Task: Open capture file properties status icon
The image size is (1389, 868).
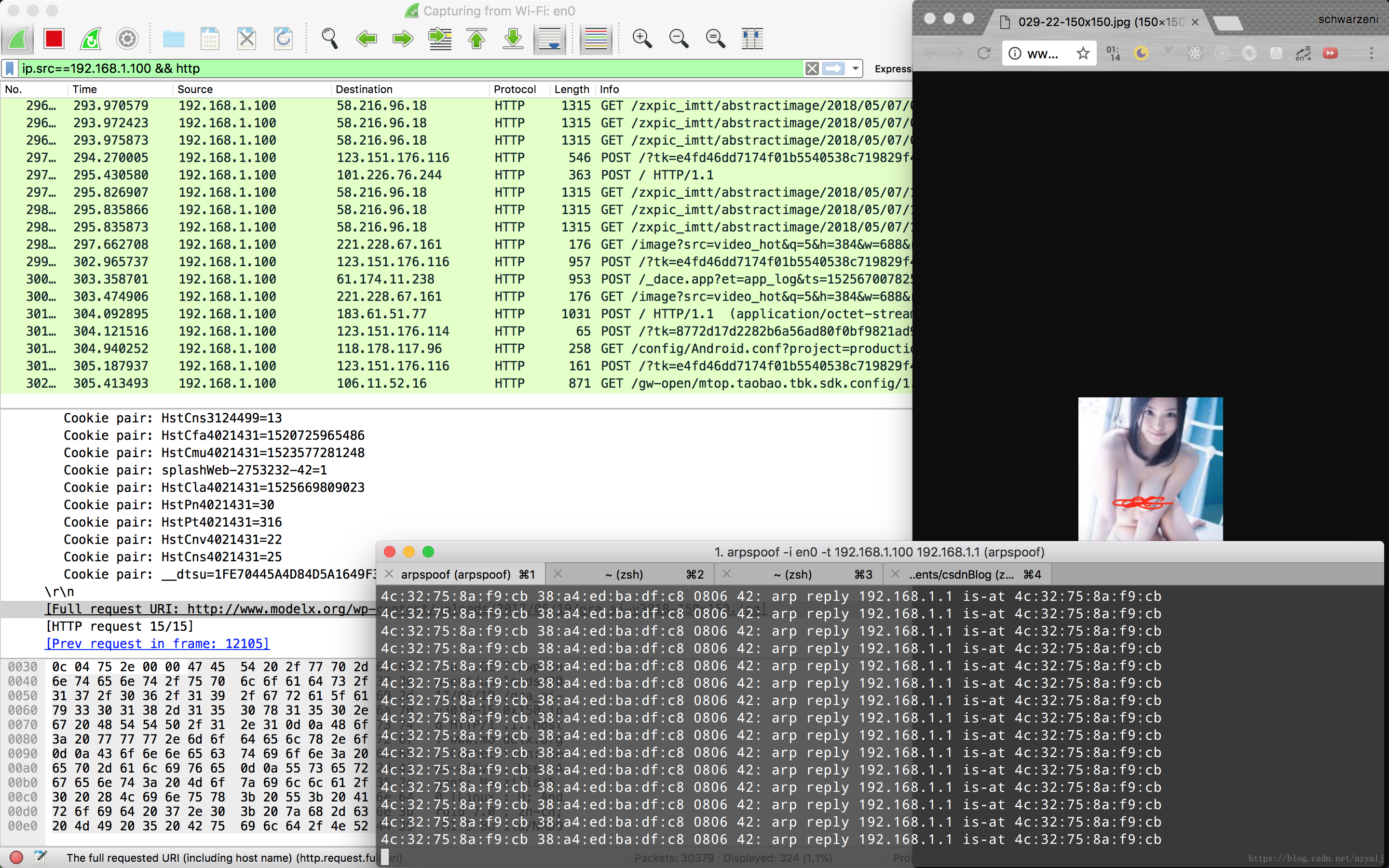Action: pos(40,858)
